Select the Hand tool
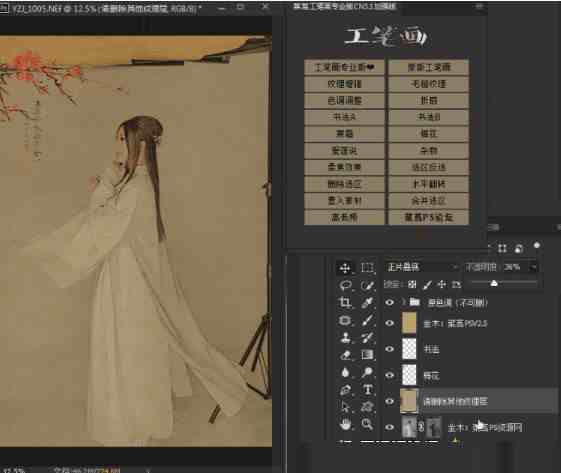561x473 pixels. pos(345,424)
